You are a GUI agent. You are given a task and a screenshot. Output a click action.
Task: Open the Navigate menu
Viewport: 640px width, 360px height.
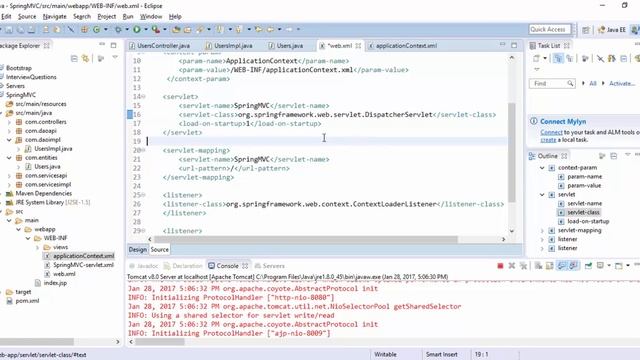click(55, 16)
